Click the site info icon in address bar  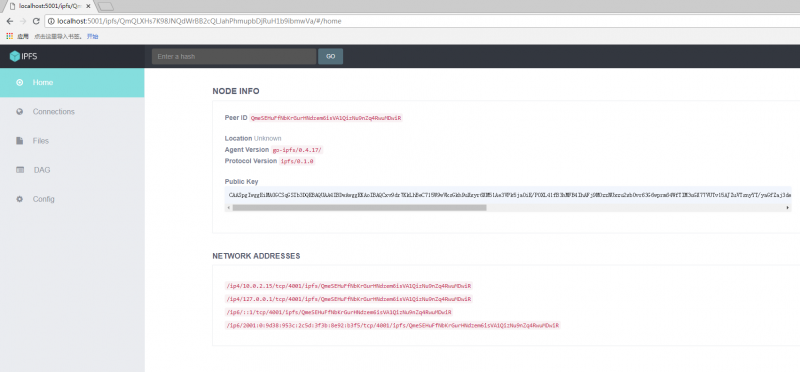(52, 21)
